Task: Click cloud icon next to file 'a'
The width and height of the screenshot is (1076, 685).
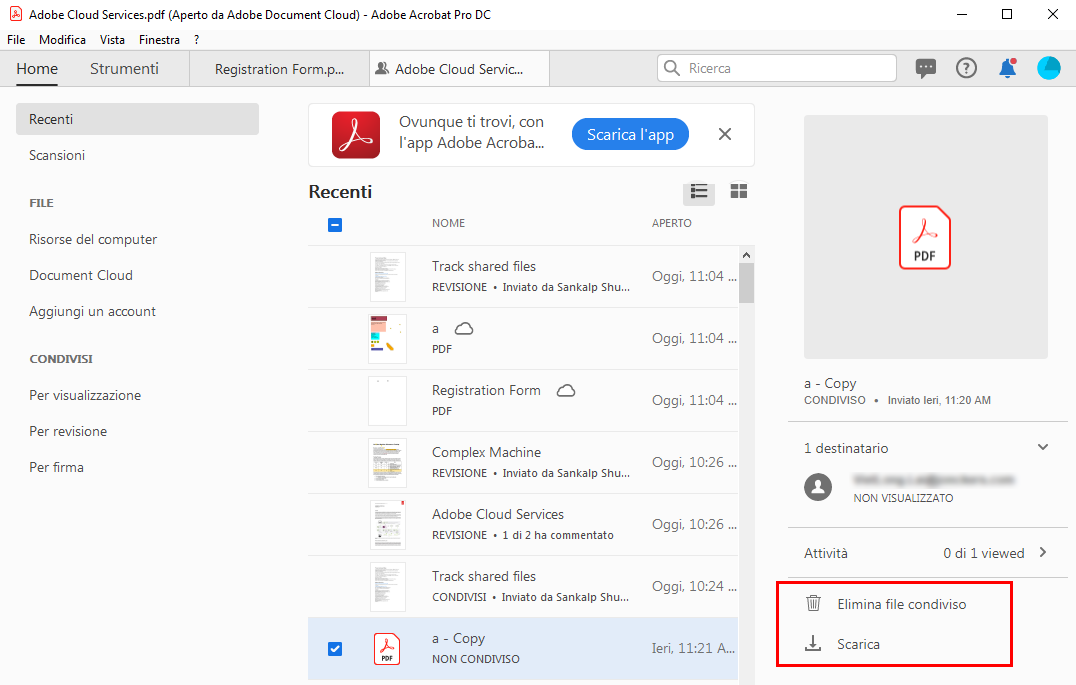Action: click(464, 329)
